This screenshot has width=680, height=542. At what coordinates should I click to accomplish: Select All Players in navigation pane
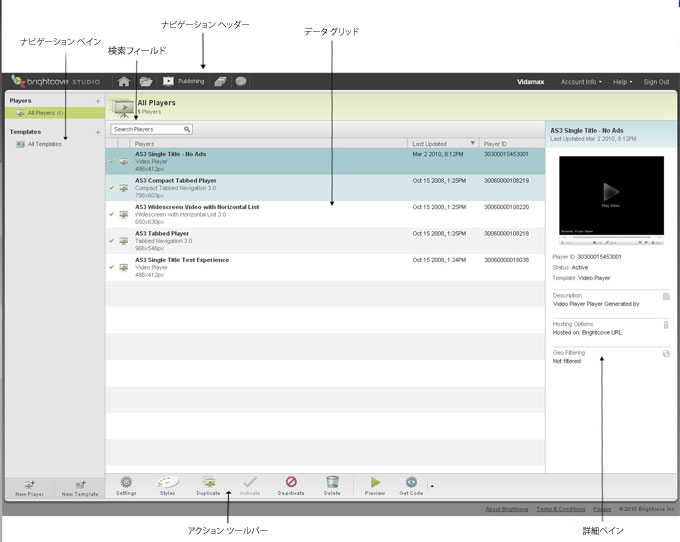(55, 113)
